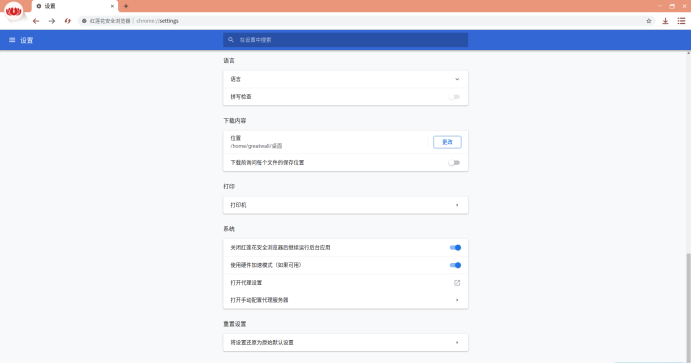This screenshot has width=691, height=364.
Task: Click the page vertical scrollbar thumb
Action: coord(688,307)
